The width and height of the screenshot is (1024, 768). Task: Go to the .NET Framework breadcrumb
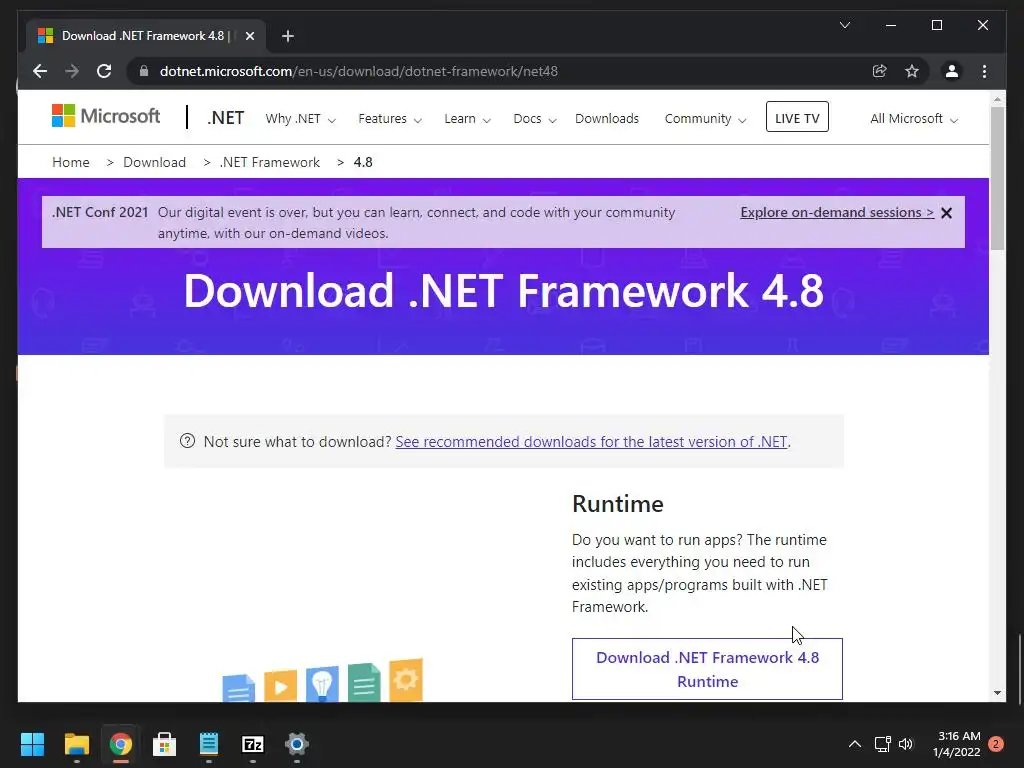[x=270, y=162]
